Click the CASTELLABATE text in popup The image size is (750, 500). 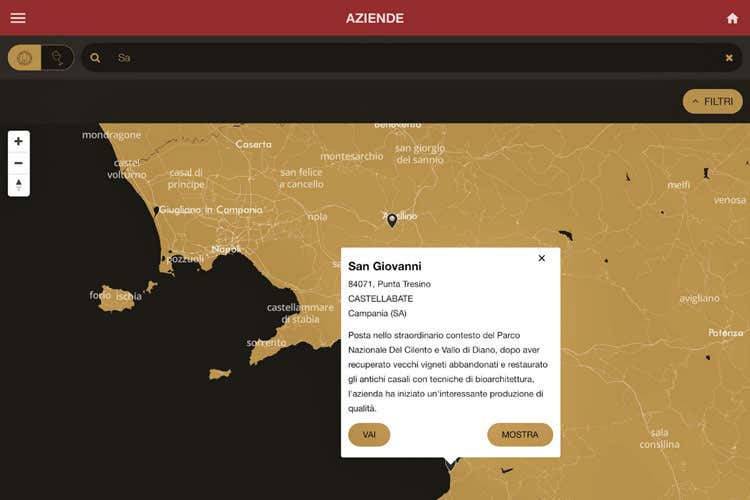click(x=380, y=299)
